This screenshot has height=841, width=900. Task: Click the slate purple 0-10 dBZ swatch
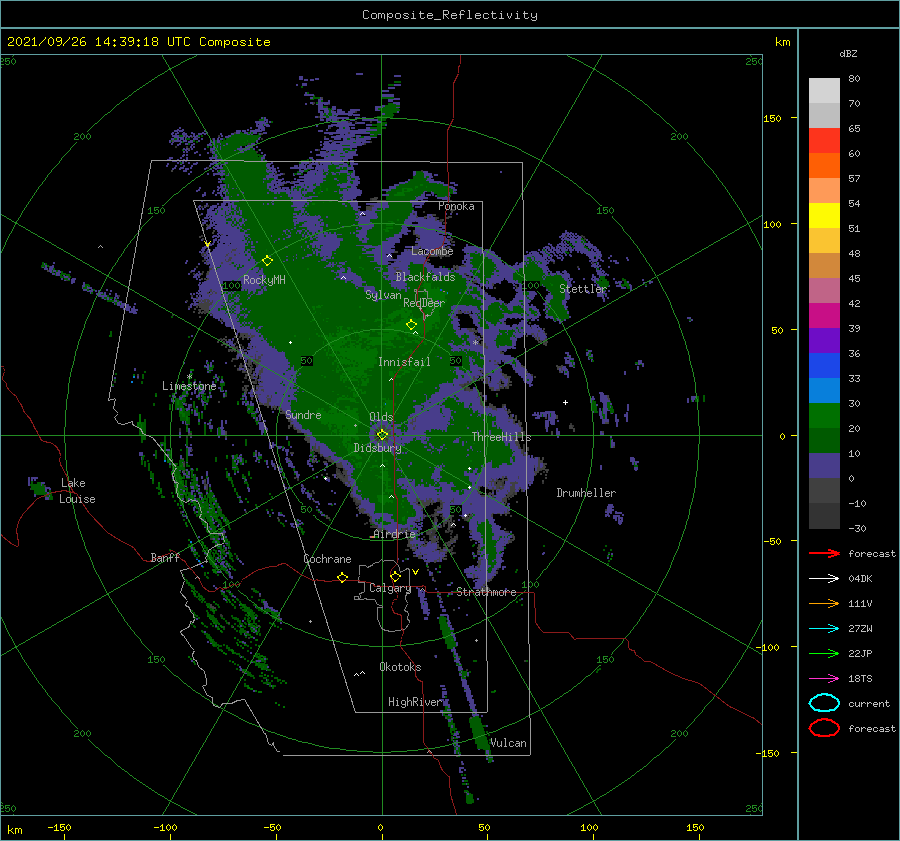click(824, 466)
